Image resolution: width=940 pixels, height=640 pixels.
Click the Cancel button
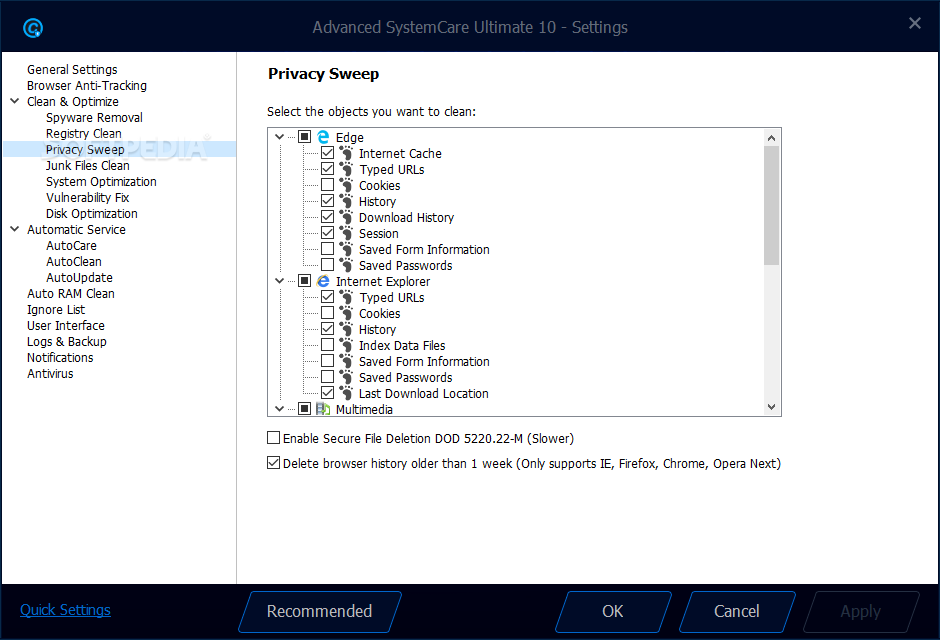(x=737, y=611)
